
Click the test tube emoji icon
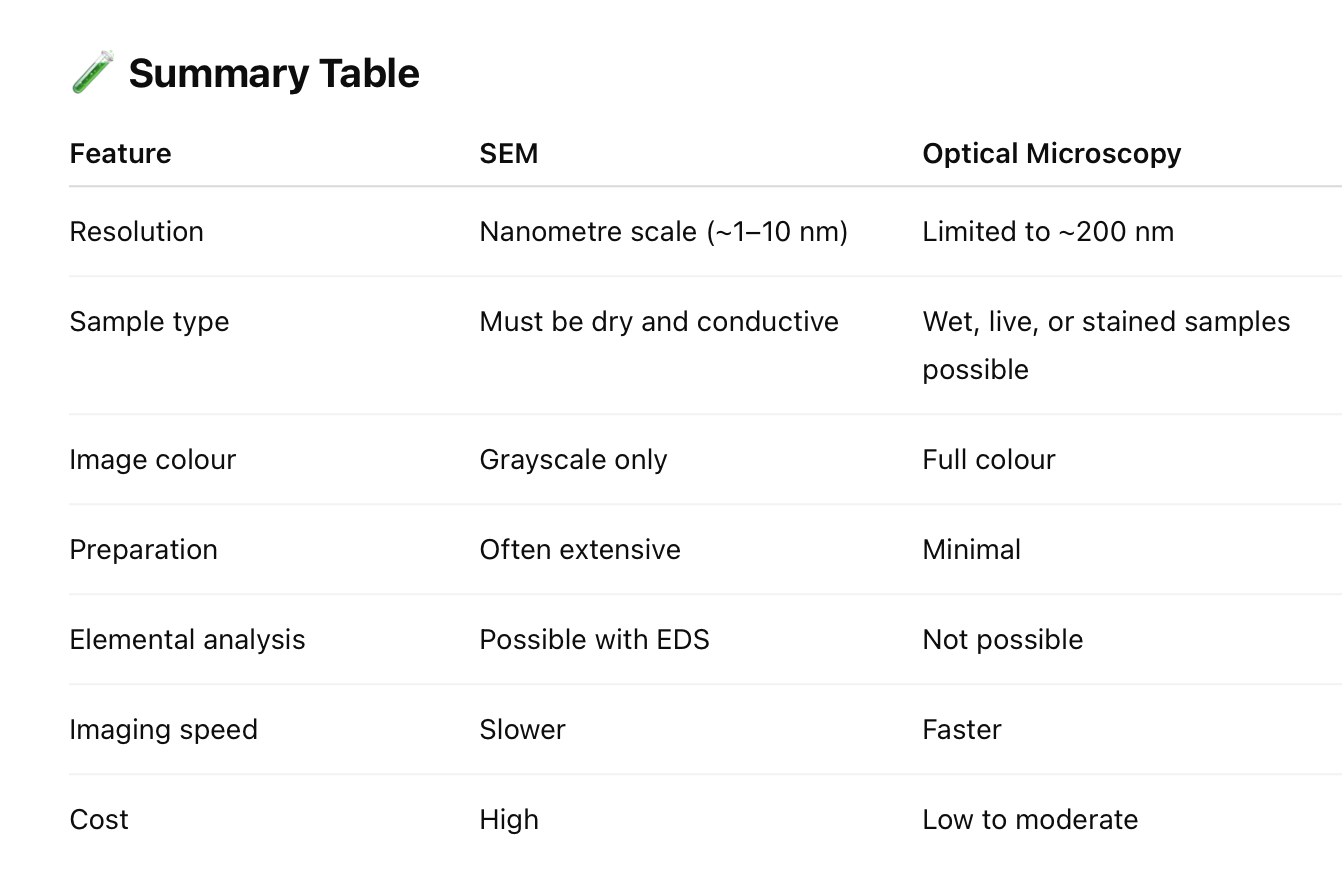tap(92, 72)
